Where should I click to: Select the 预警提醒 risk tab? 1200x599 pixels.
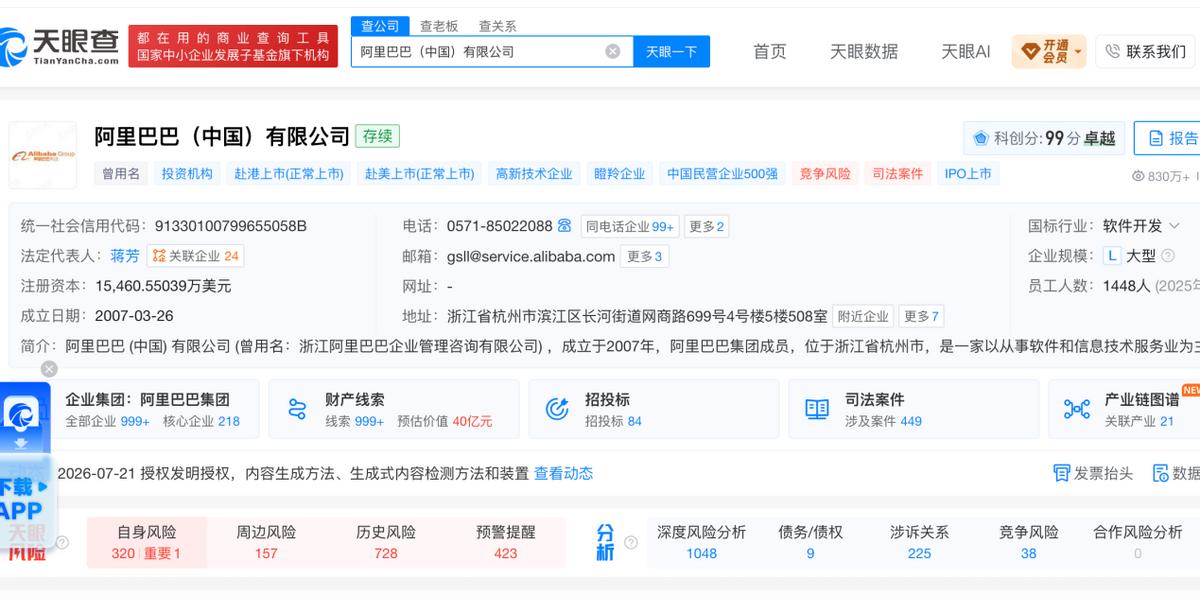pos(506,542)
